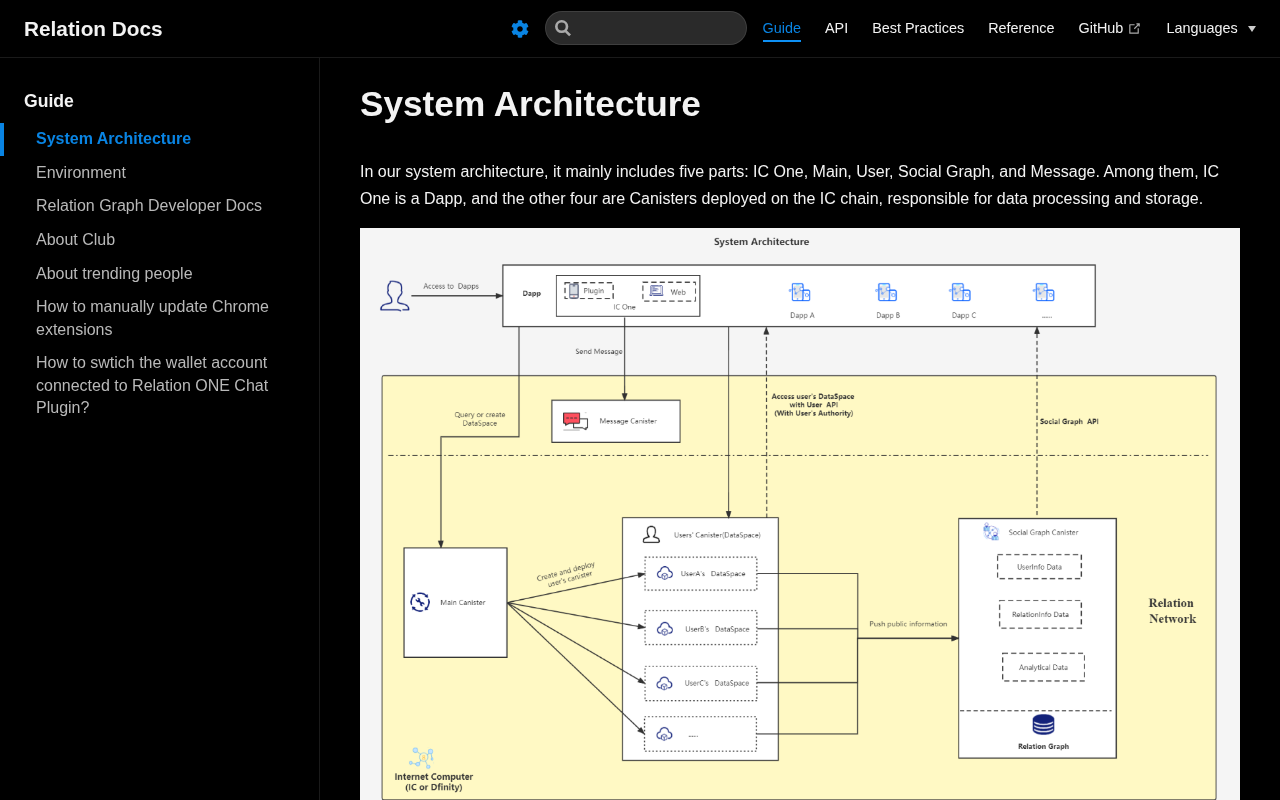Click the Relation Docs site title
The image size is (1280, 800).
coord(93,29)
